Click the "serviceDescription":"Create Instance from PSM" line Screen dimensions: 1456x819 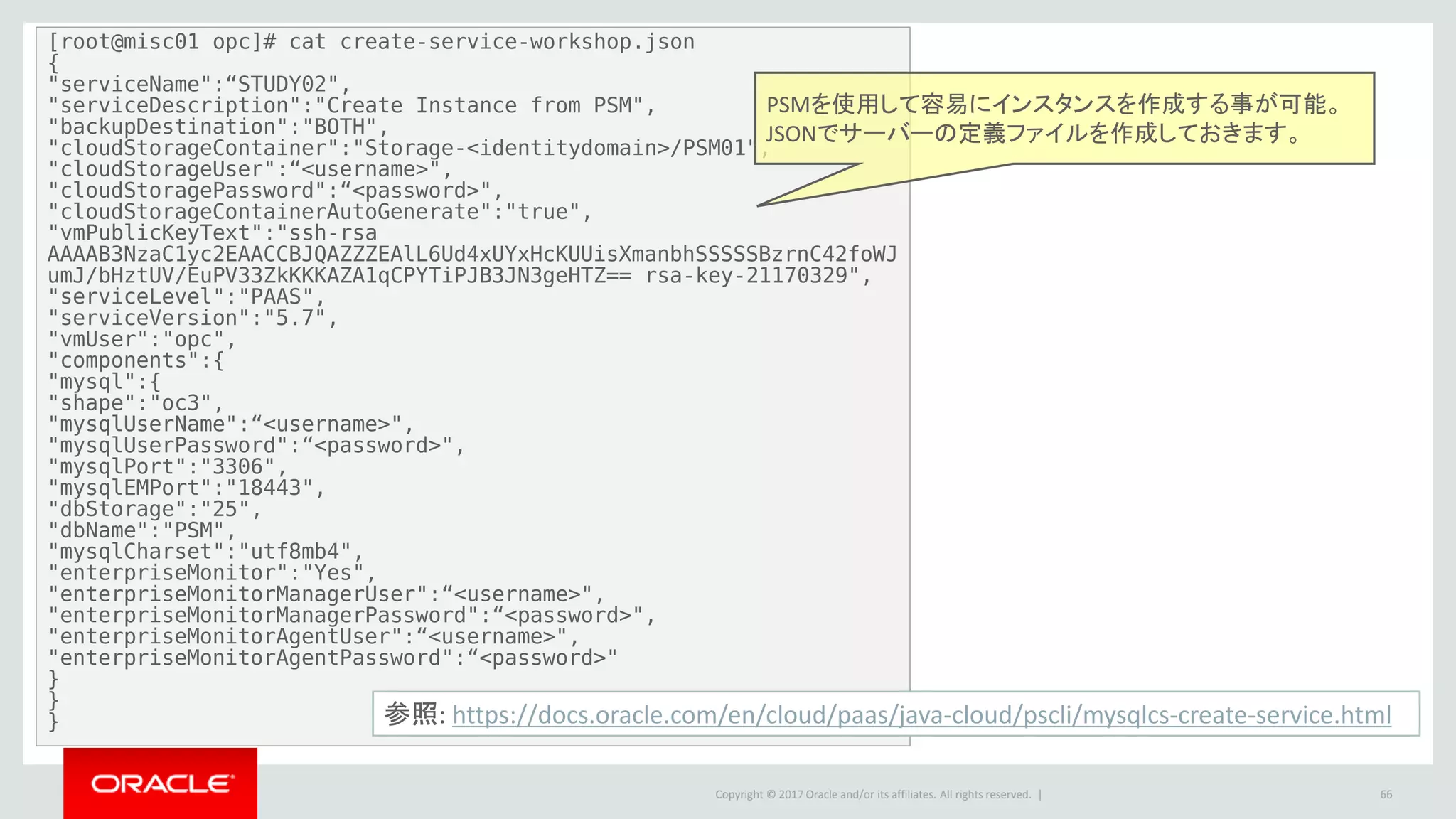click(x=351, y=106)
